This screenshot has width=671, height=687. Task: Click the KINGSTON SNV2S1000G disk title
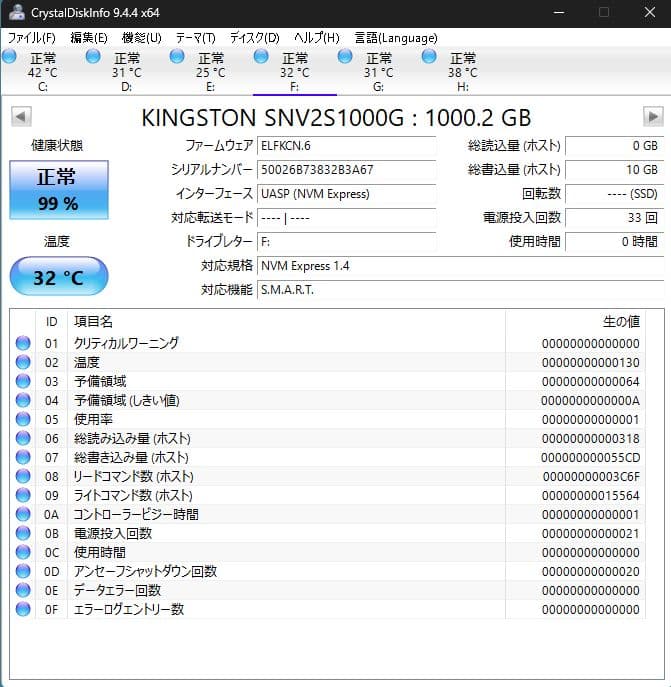[336, 117]
